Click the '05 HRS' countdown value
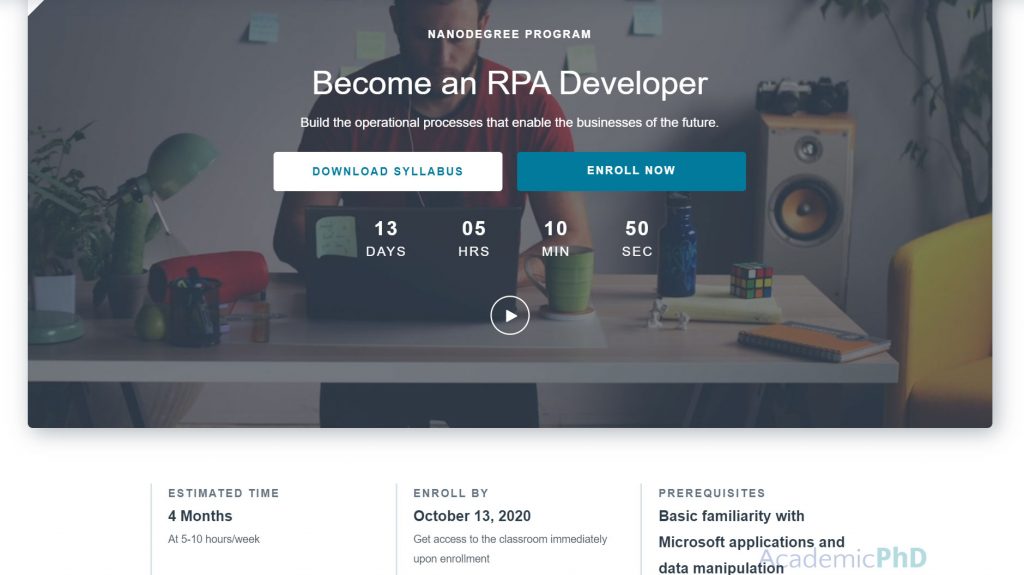 click(x=474, y=238)
